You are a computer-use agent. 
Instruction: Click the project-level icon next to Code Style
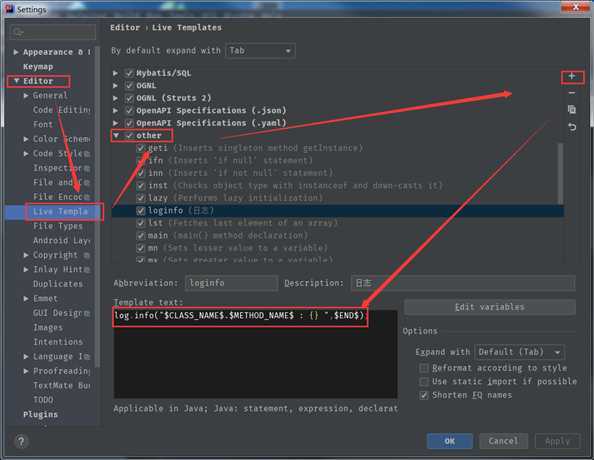[87, 154]
